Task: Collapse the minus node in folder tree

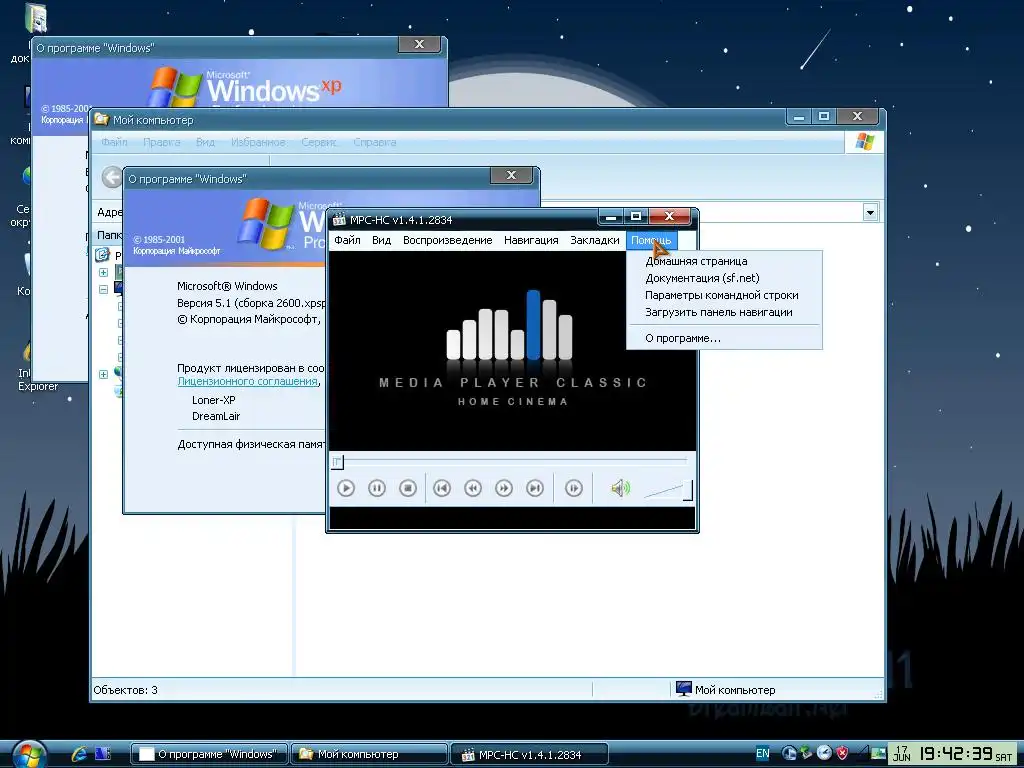Action: [103, 289]
